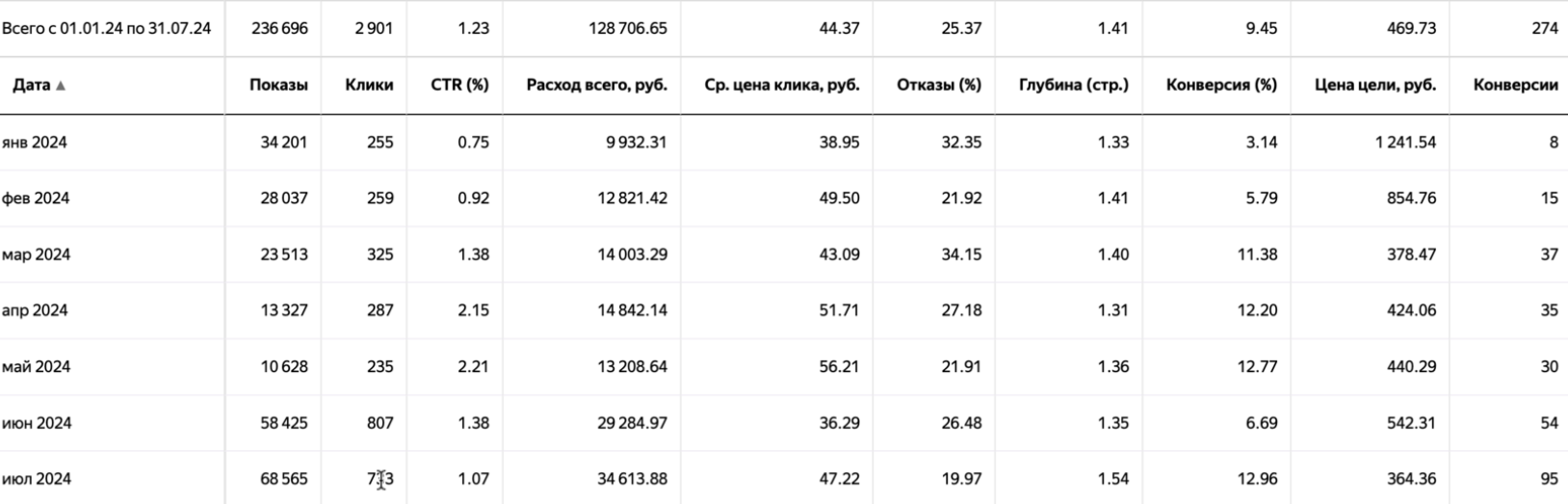Click the Глубина (стр.) column header

[x=1073, y=85]
